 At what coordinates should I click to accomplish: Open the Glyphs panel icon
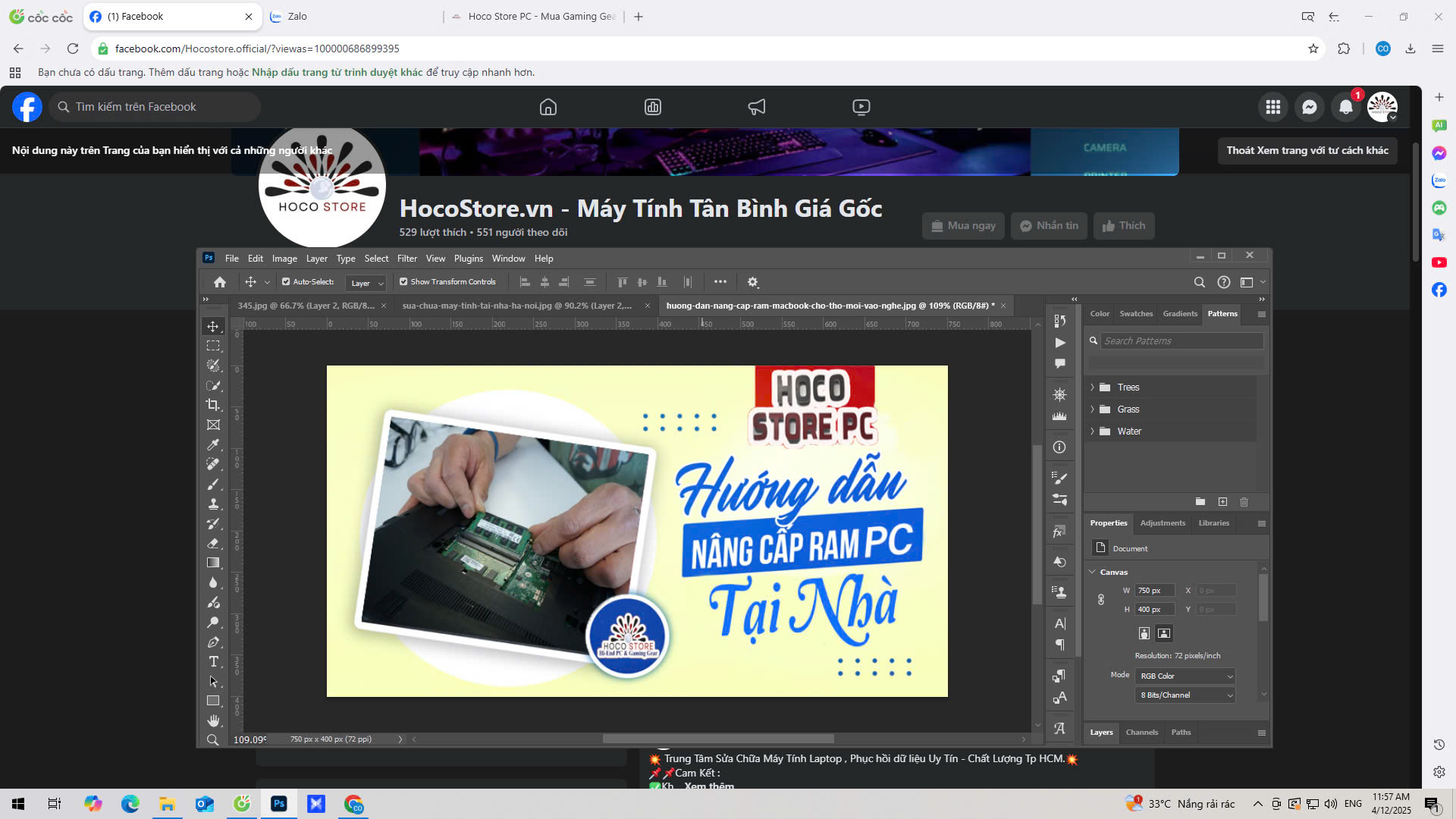(1059, 729)
